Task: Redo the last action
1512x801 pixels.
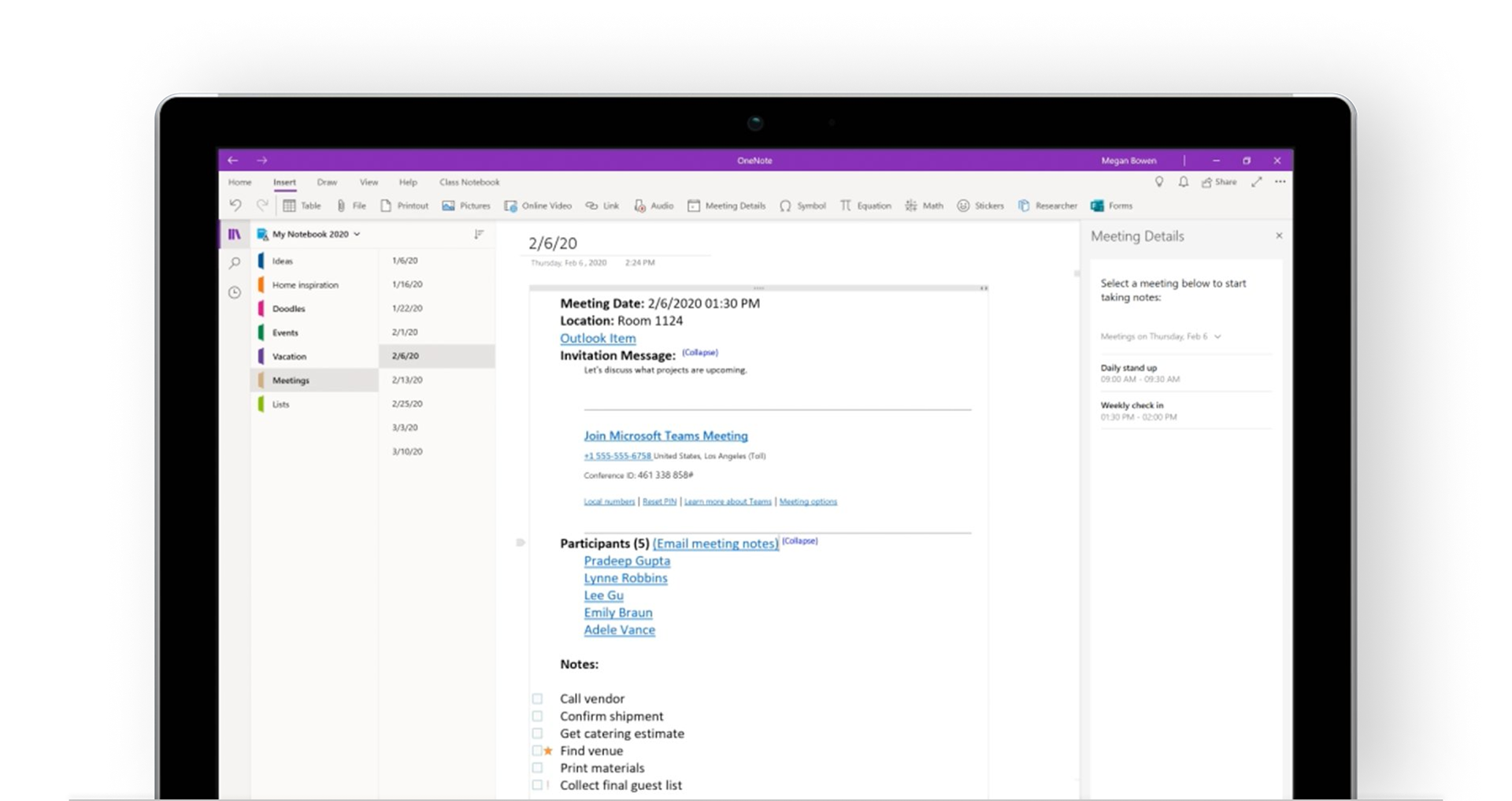Action: (262, 205)
